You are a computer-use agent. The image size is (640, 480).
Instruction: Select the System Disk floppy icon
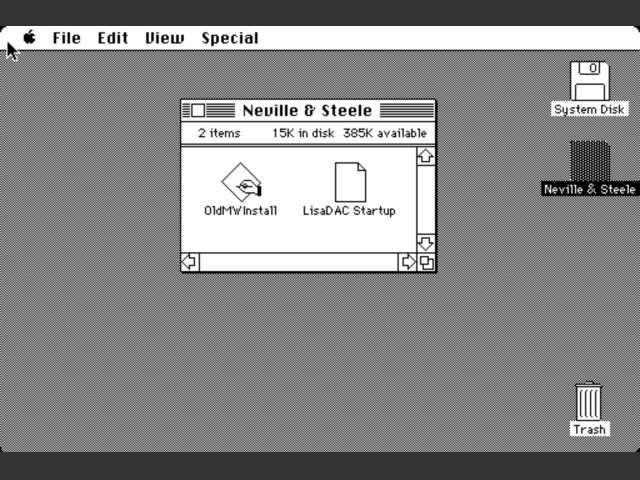coord(589,81)
